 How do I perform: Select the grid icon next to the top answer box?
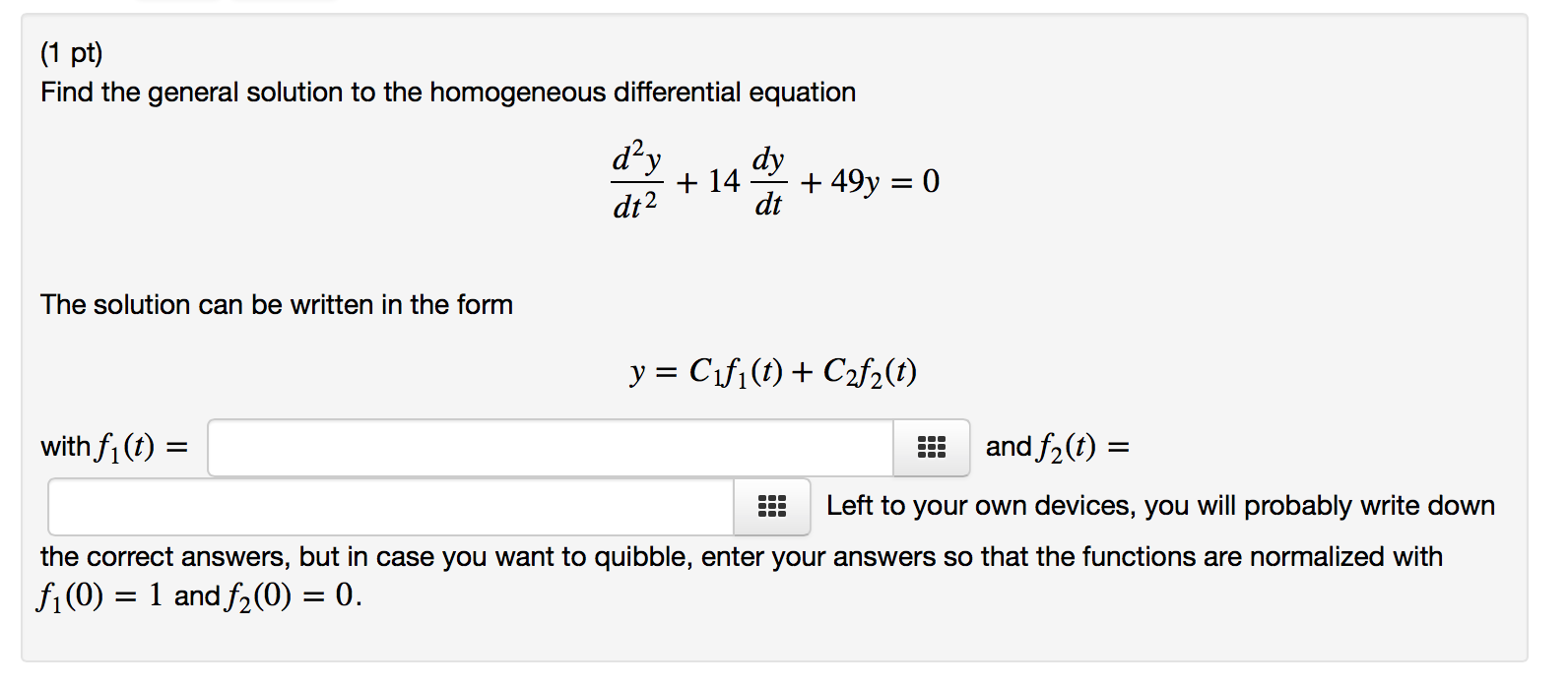pyautogui.click(x=930, y=447)
